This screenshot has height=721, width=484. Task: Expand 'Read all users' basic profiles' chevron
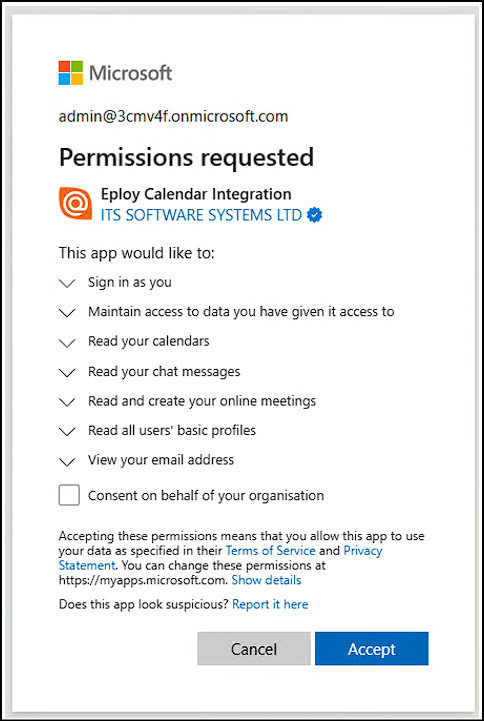coord(68,432)
